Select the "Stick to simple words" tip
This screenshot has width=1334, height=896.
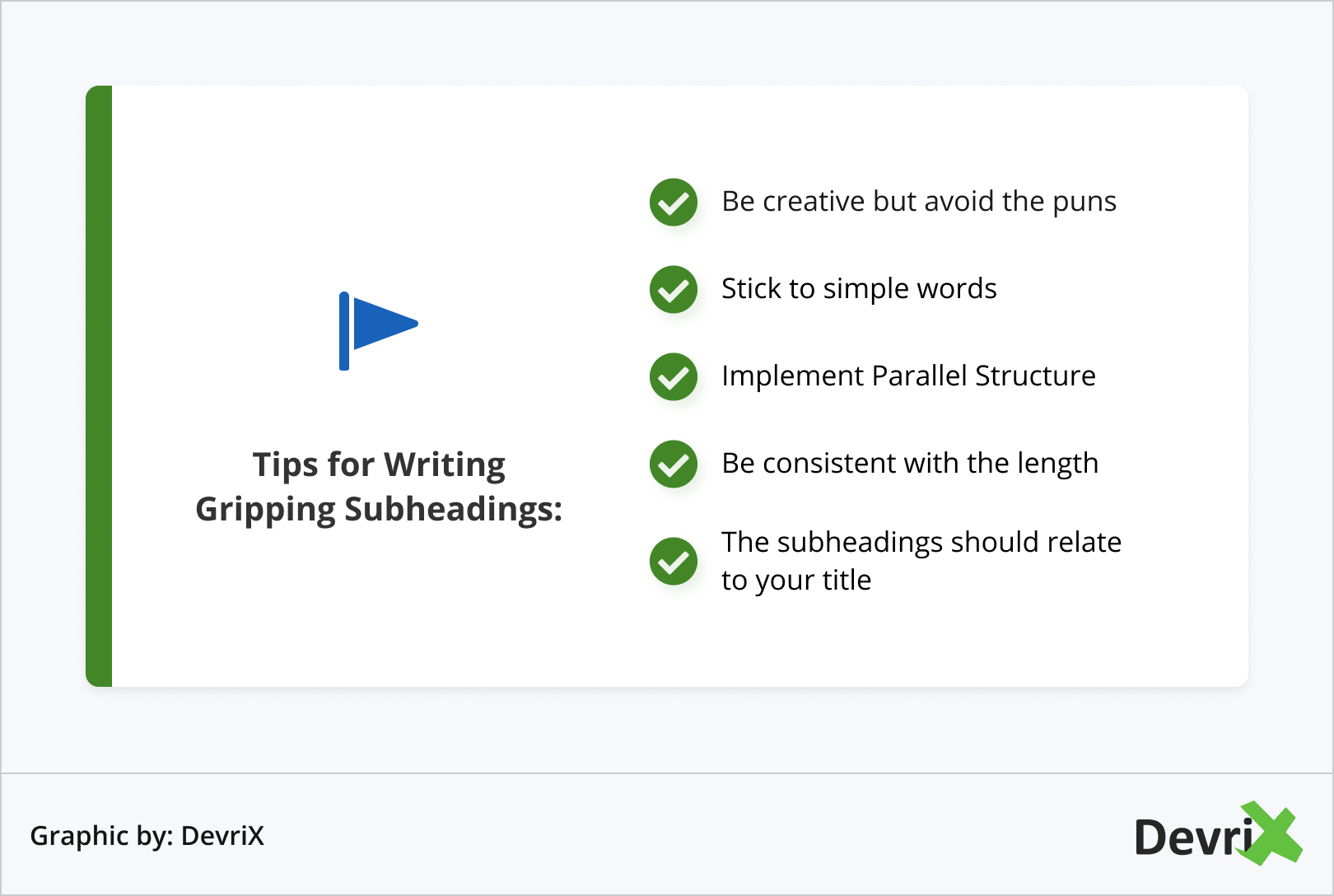tap(859, 289)
